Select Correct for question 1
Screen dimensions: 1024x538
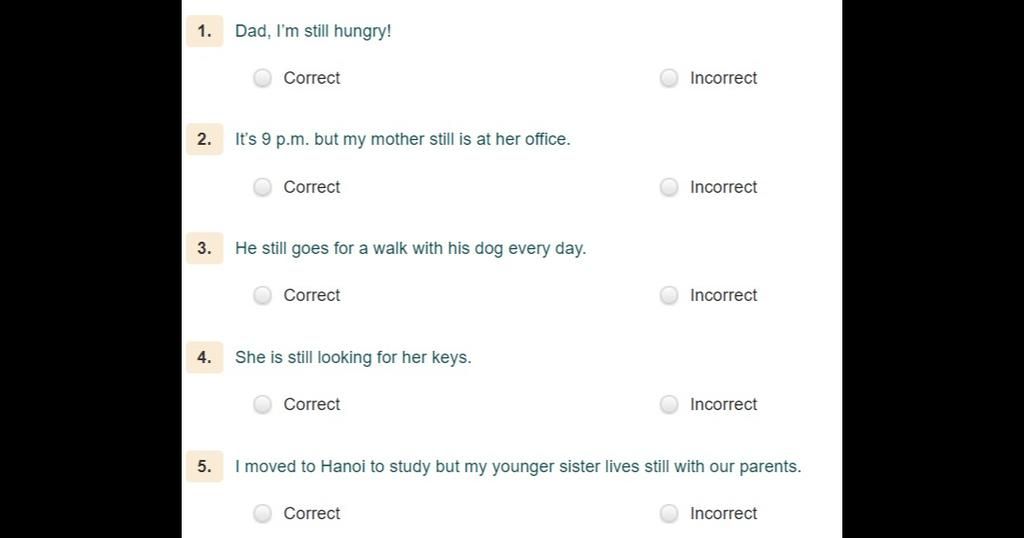[x=263, y=78]
